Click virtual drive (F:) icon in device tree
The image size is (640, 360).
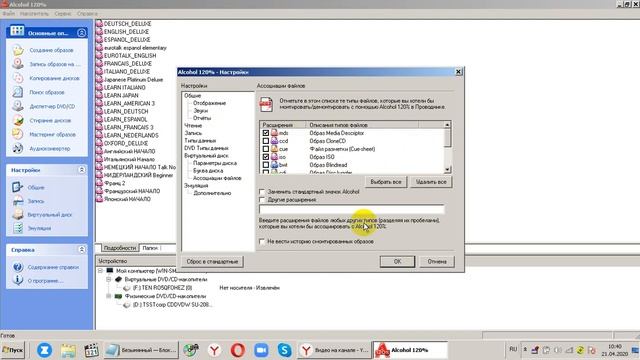(x=127, y=288)
